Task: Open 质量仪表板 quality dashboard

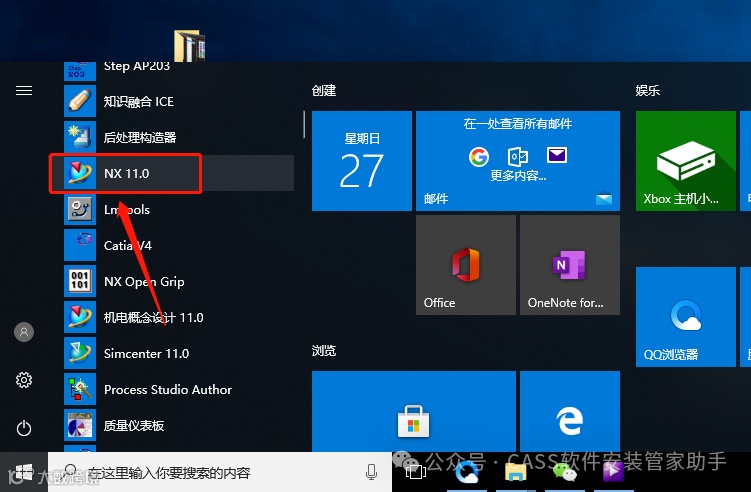Action: tap(178, 425)
